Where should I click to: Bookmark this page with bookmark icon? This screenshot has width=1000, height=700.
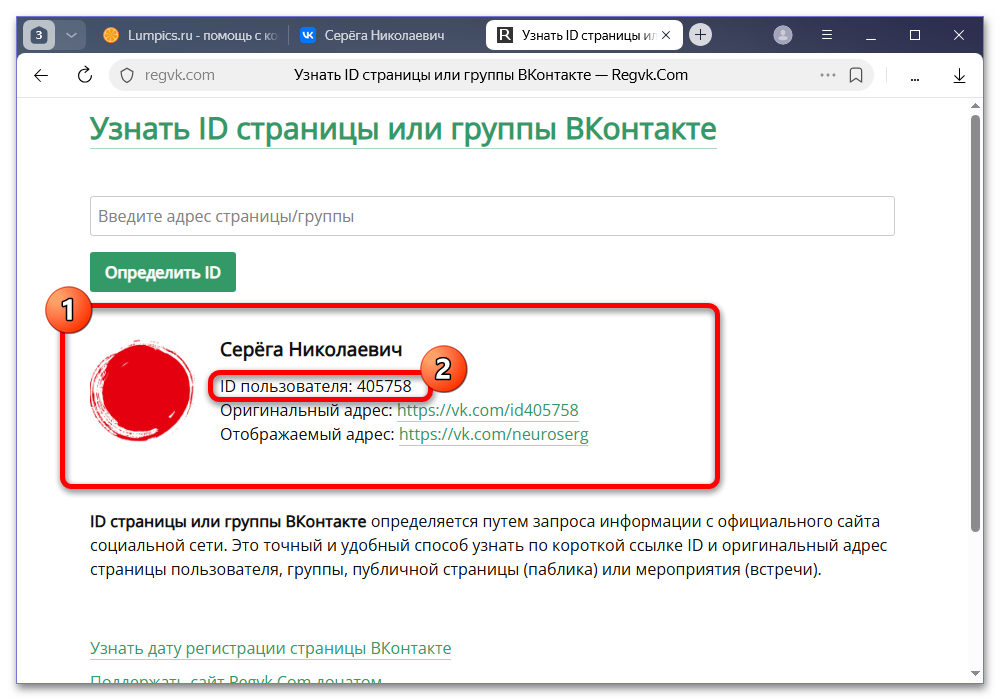856,75
